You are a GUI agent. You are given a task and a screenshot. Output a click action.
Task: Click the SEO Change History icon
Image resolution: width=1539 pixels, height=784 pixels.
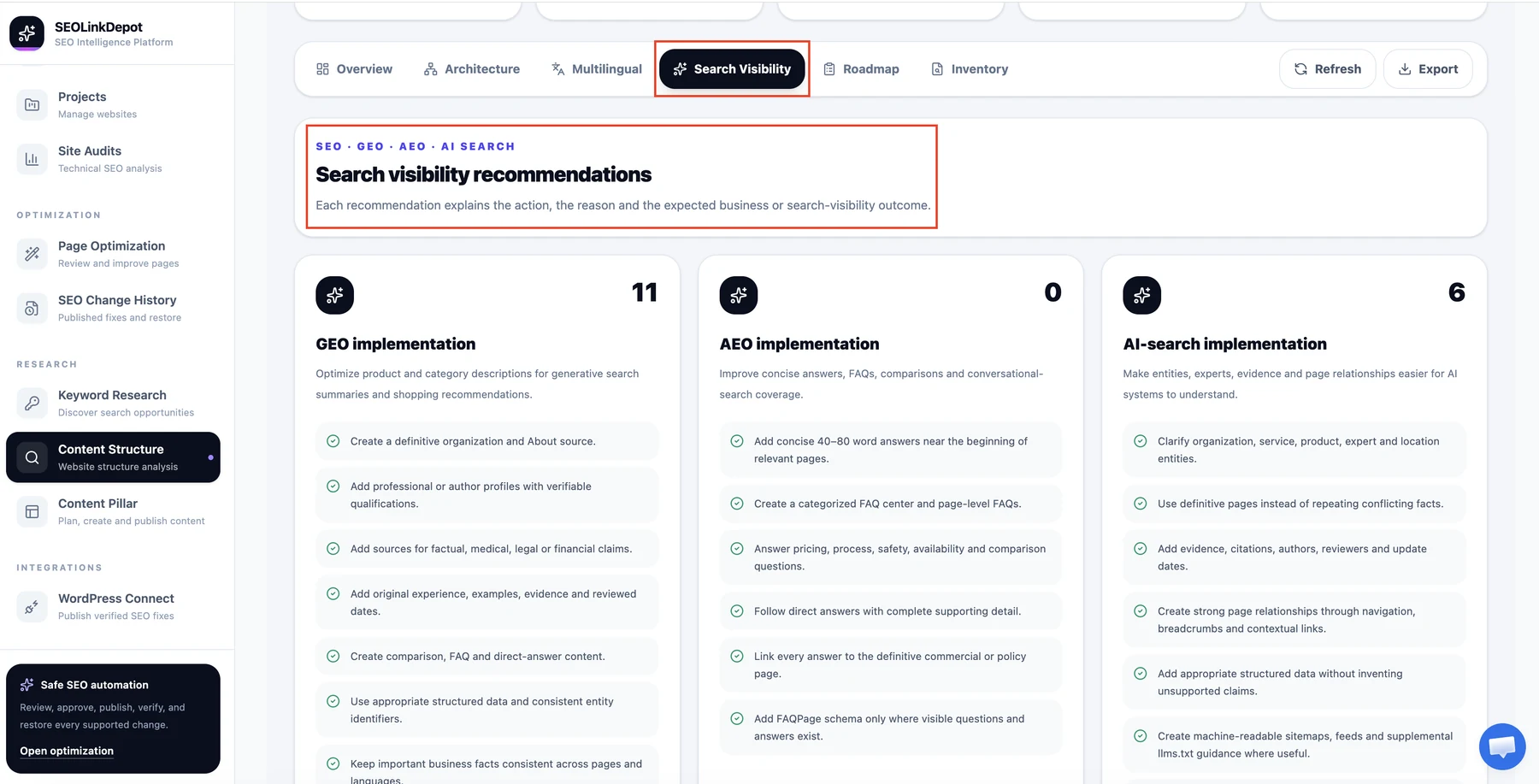point(32,308)
